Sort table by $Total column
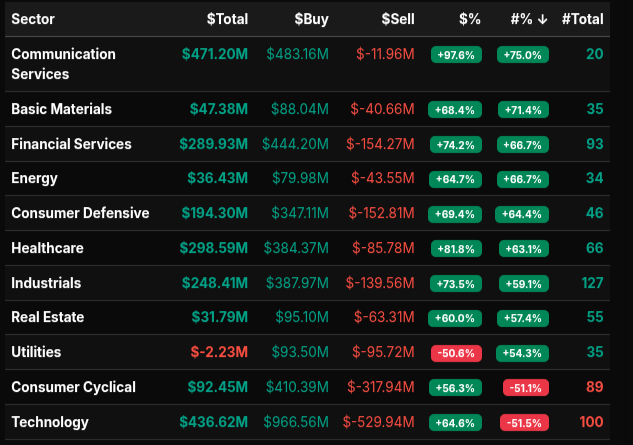 click(x=227, y=19)
